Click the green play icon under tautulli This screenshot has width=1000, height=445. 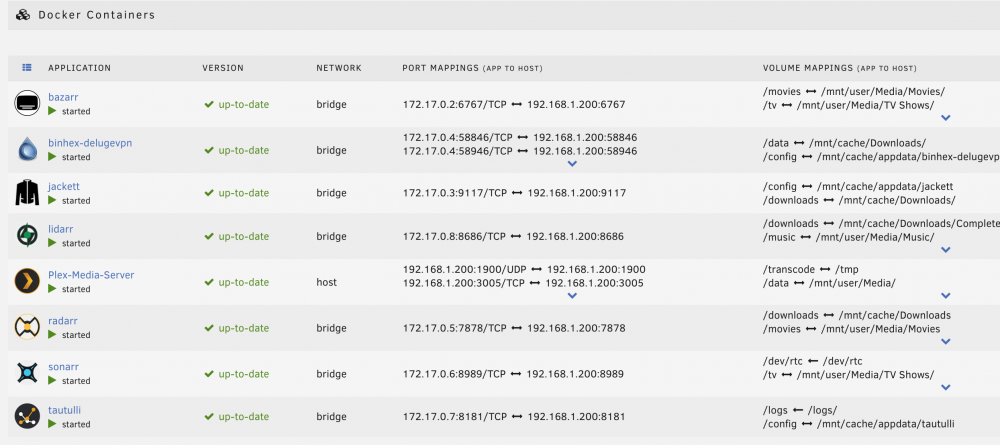coord(53,424)
